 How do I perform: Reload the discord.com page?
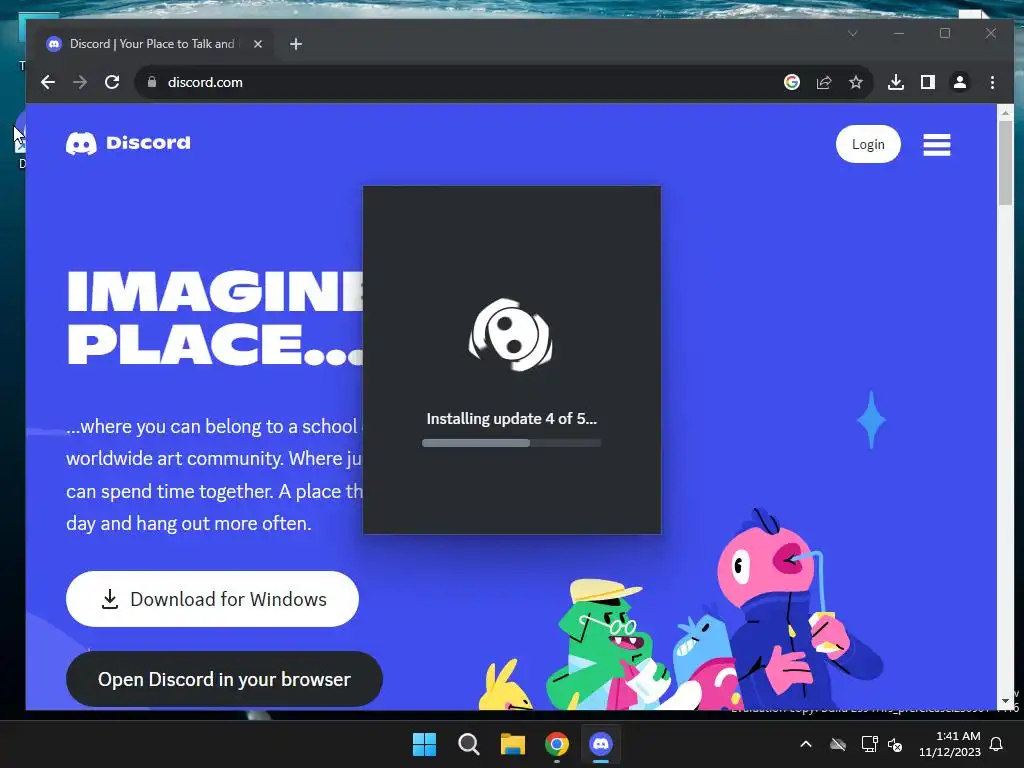pos(112,82)
